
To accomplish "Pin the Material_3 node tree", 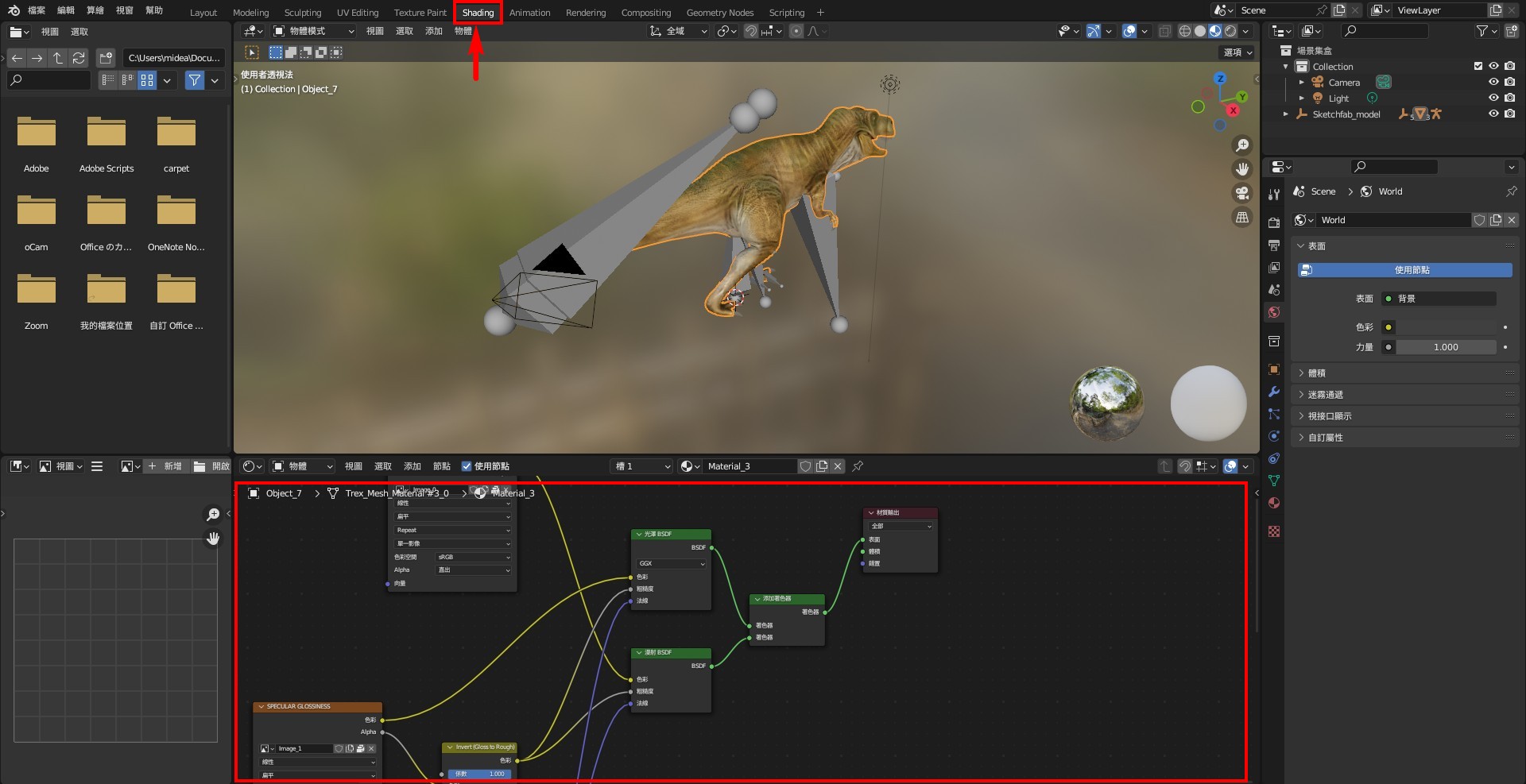I will coord(858,466).
